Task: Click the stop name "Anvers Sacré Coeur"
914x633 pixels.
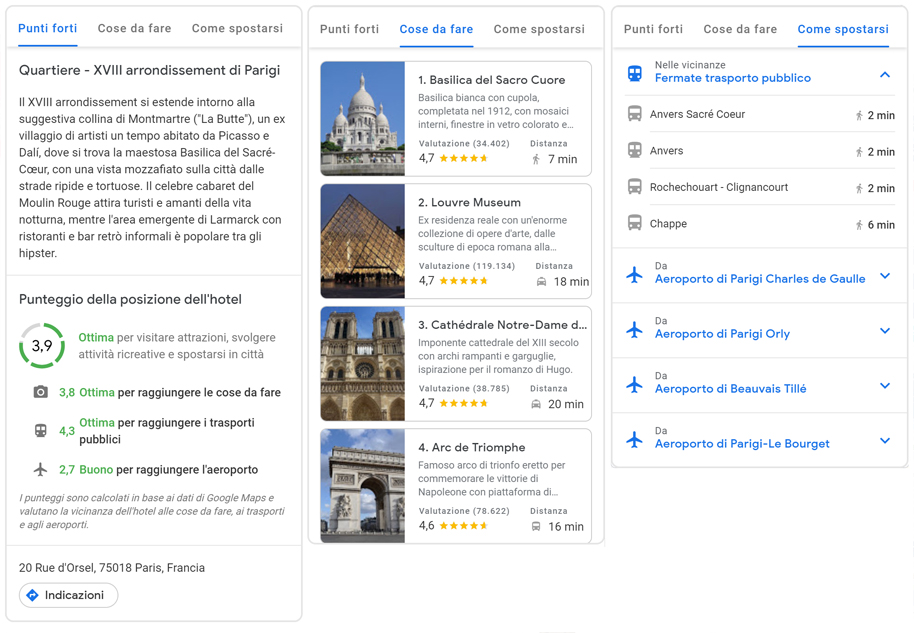Action: click(x=697, y=114)
